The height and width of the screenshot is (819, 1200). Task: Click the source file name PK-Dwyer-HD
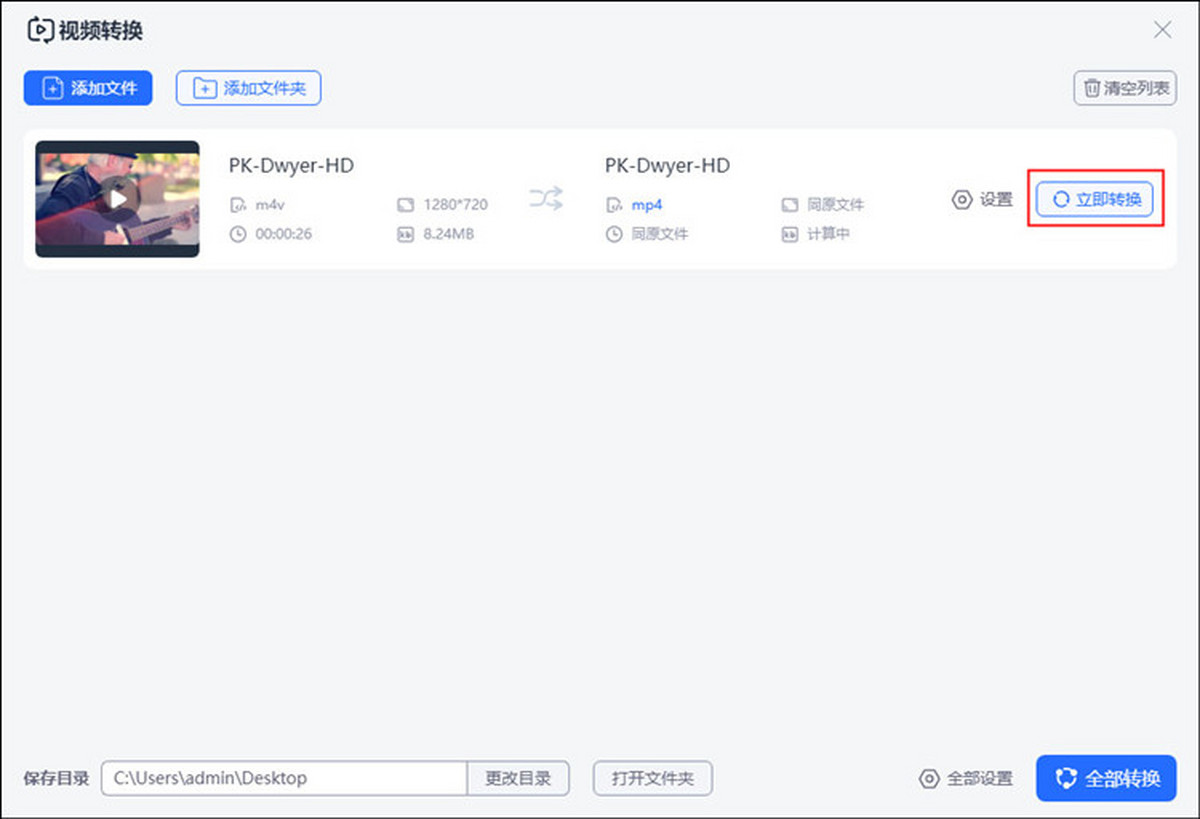pos(291,165)
